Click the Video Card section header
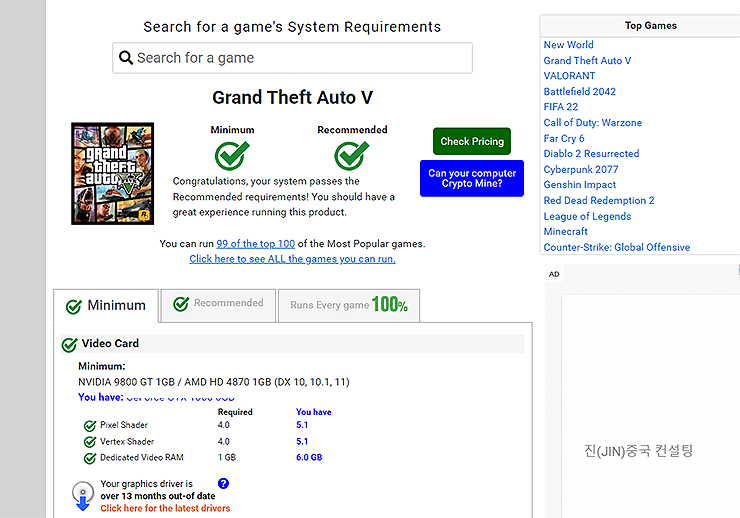Screen dimensions: 740x518 (x=293, y=343)
